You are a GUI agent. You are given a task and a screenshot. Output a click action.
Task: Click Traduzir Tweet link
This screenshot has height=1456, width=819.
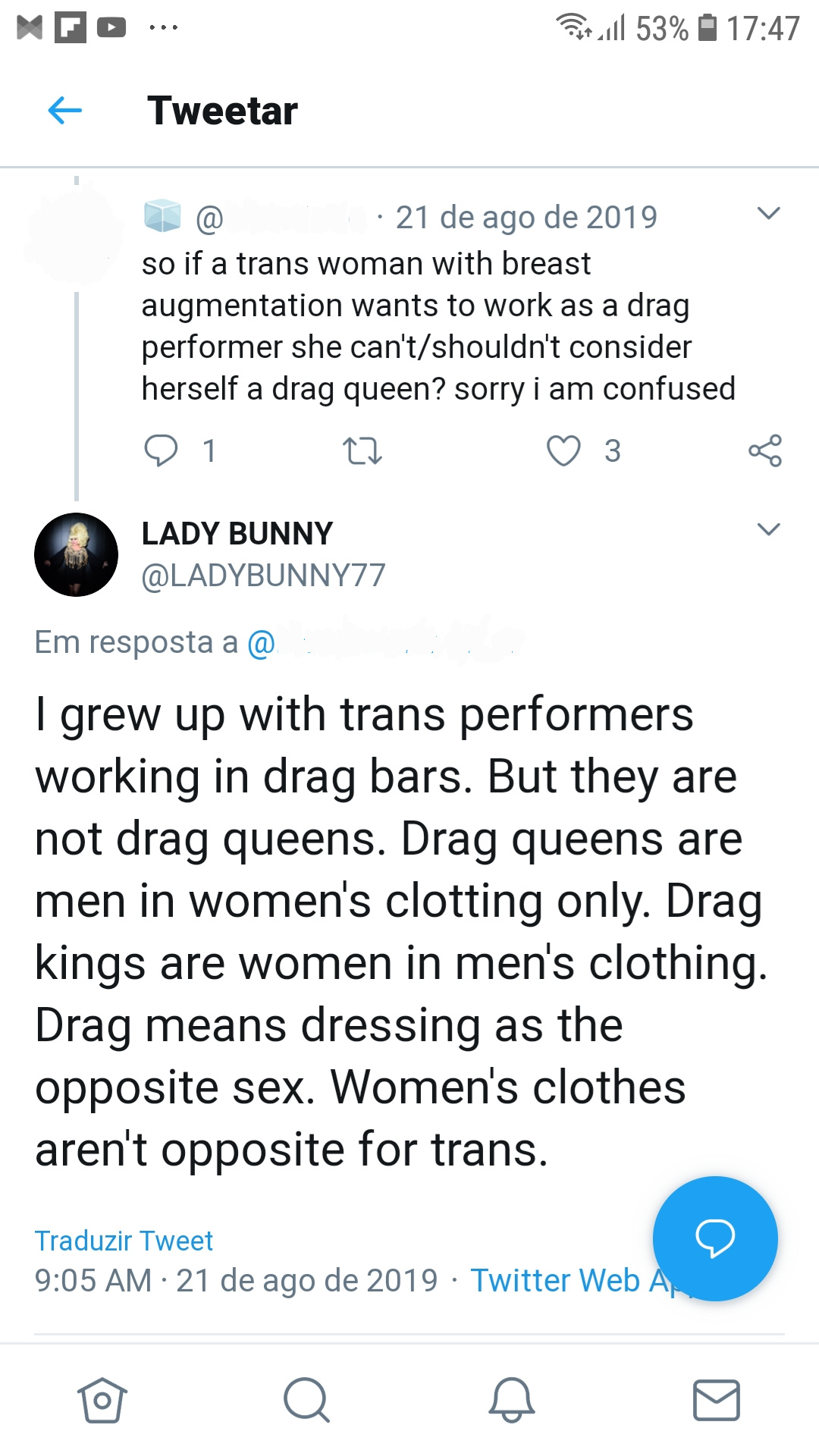[x=124, y=1241]
